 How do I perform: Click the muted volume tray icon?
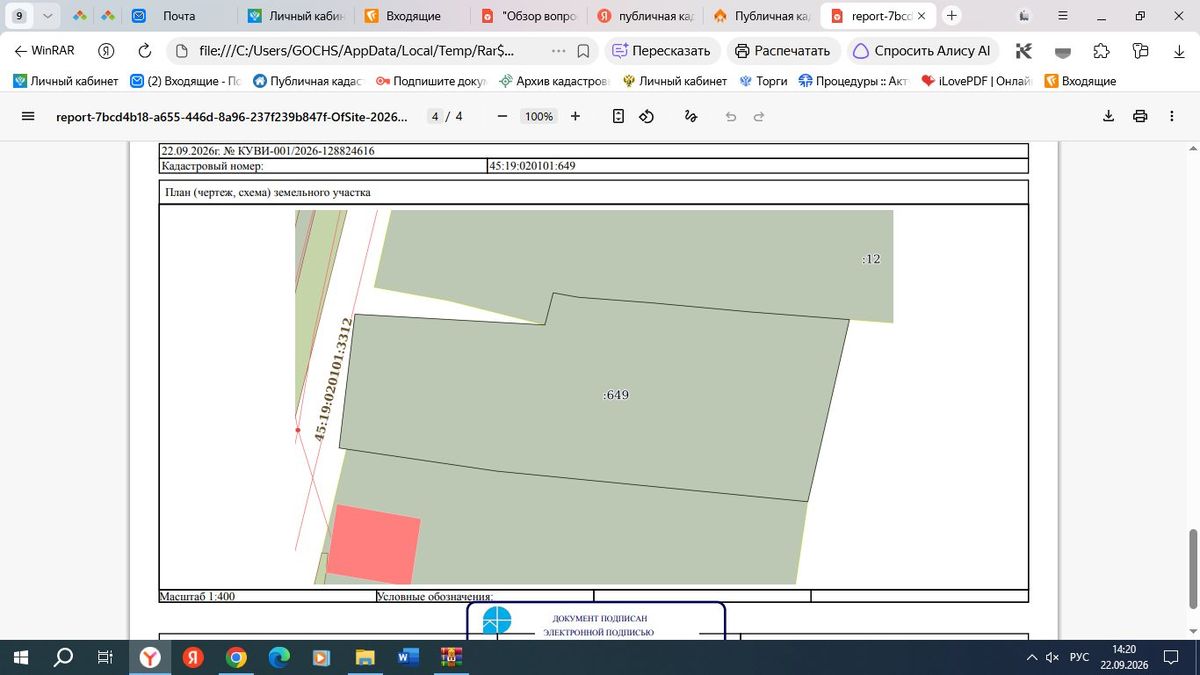1052,657
